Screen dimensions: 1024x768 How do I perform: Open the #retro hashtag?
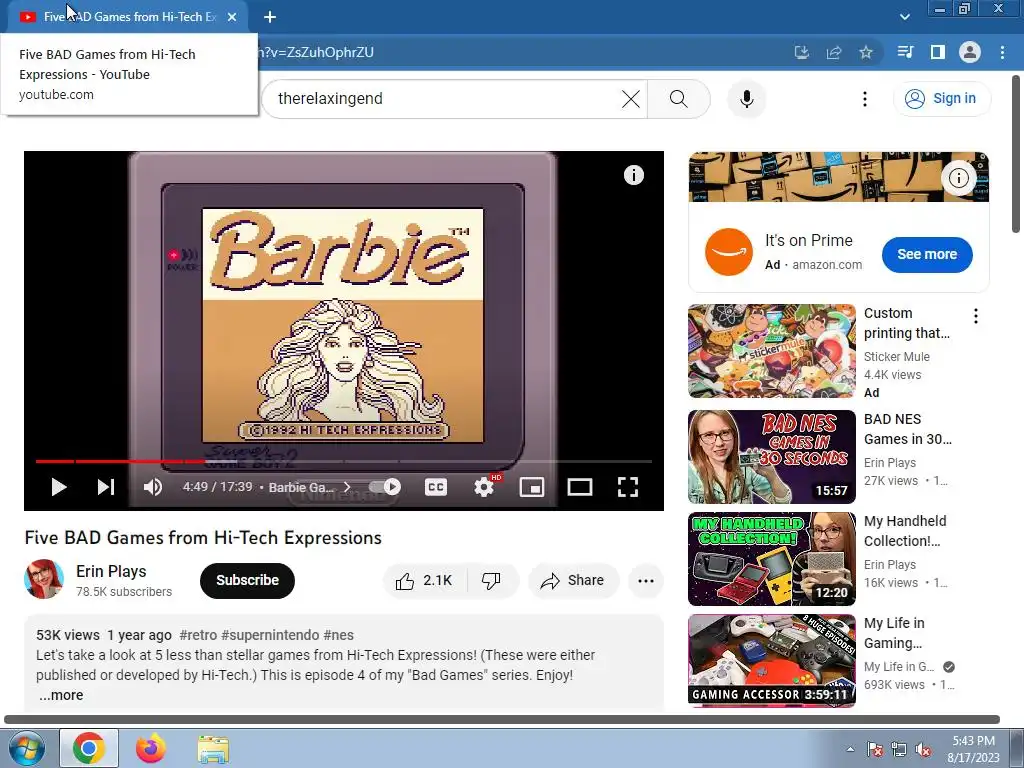pos(198,635)
